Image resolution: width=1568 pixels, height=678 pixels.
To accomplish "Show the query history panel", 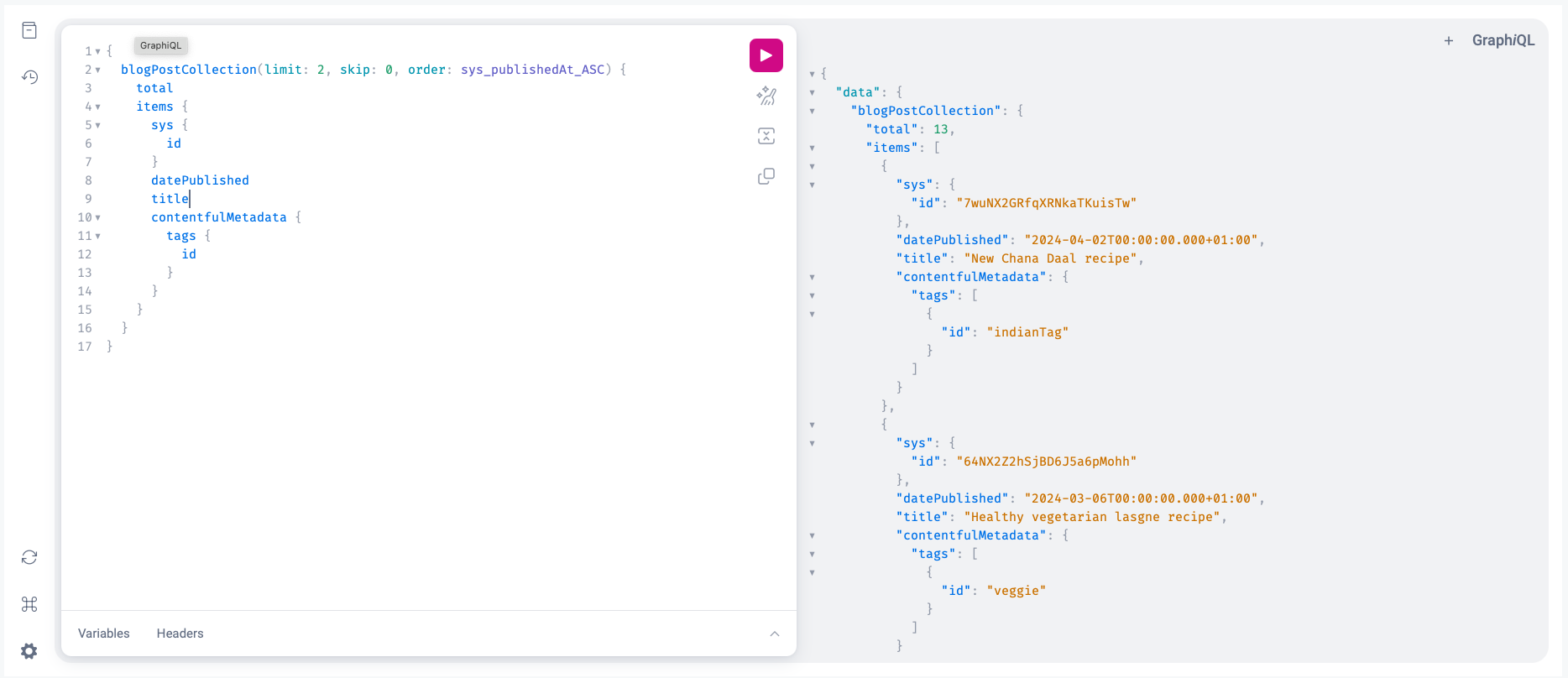I will 29,77.
